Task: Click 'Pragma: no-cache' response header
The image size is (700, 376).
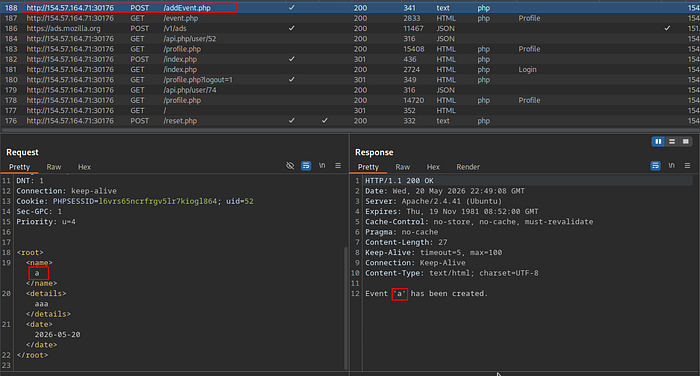Action: [x=402, y=232]
